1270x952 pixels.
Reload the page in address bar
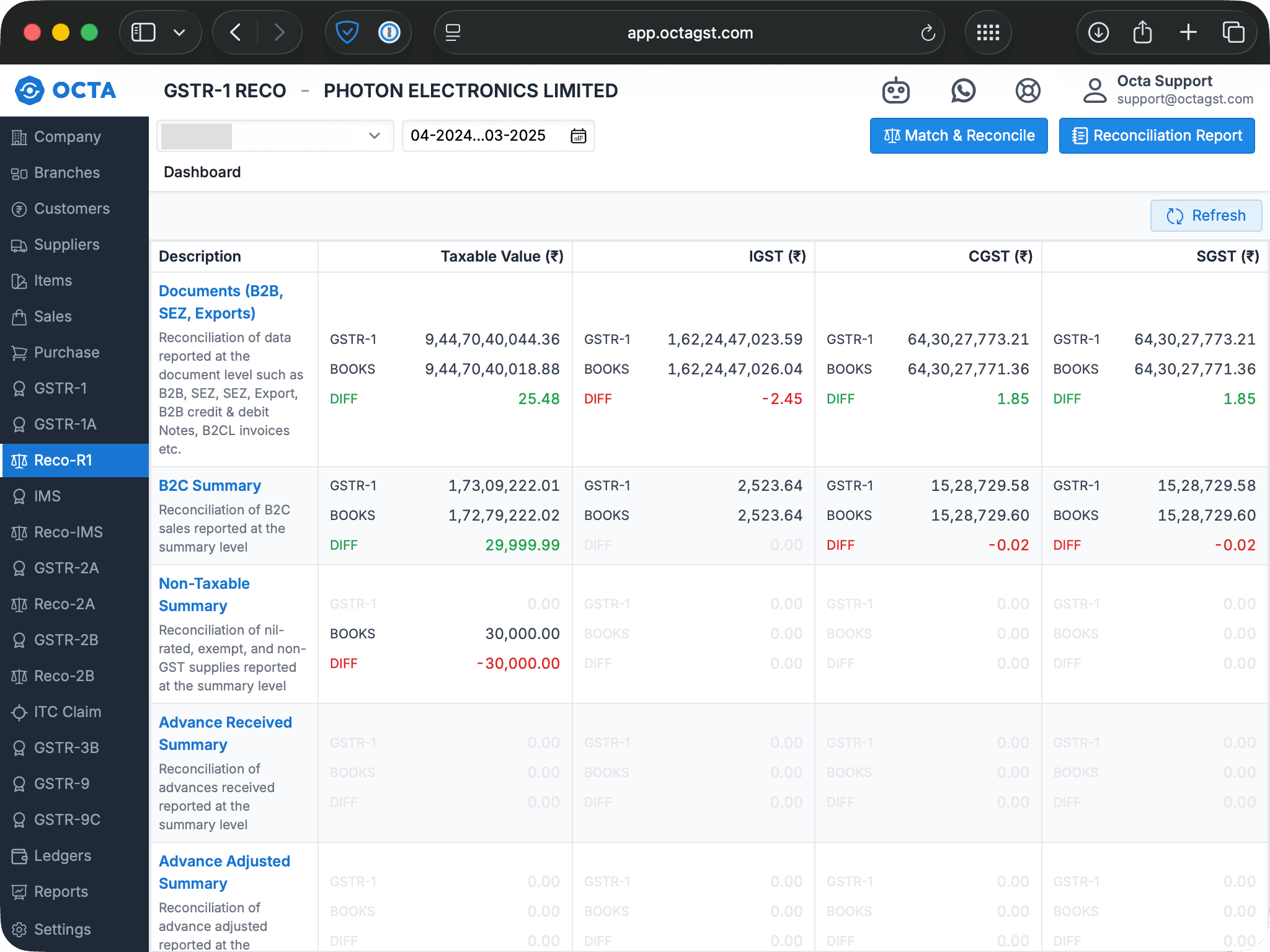[x=928, y=32]
